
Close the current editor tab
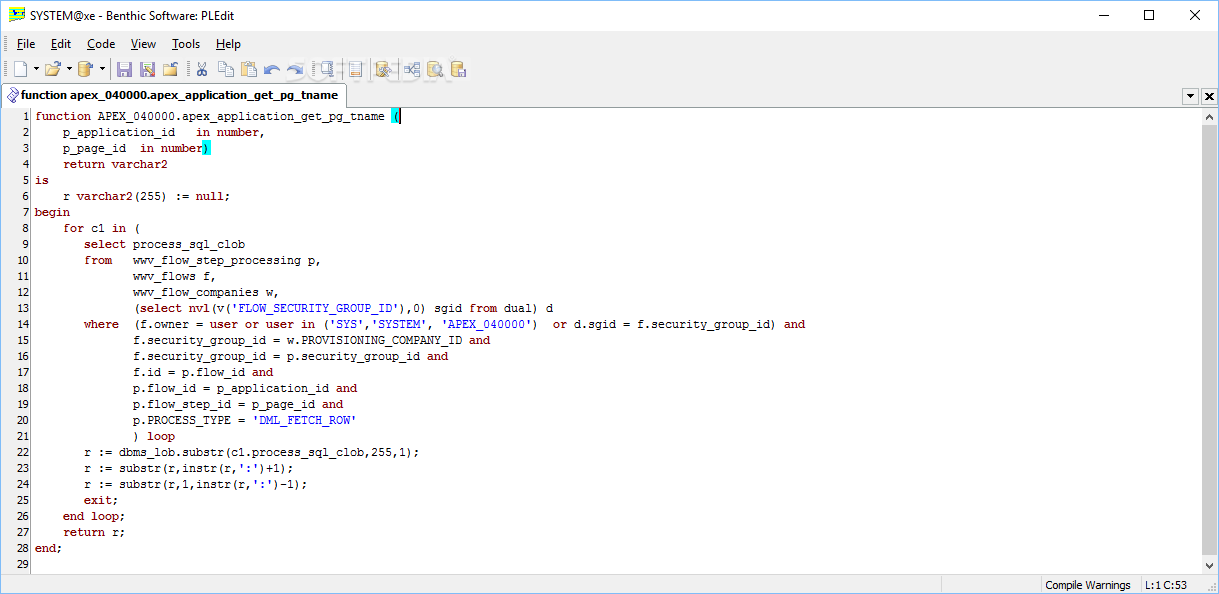click(x=1209, y=97)
